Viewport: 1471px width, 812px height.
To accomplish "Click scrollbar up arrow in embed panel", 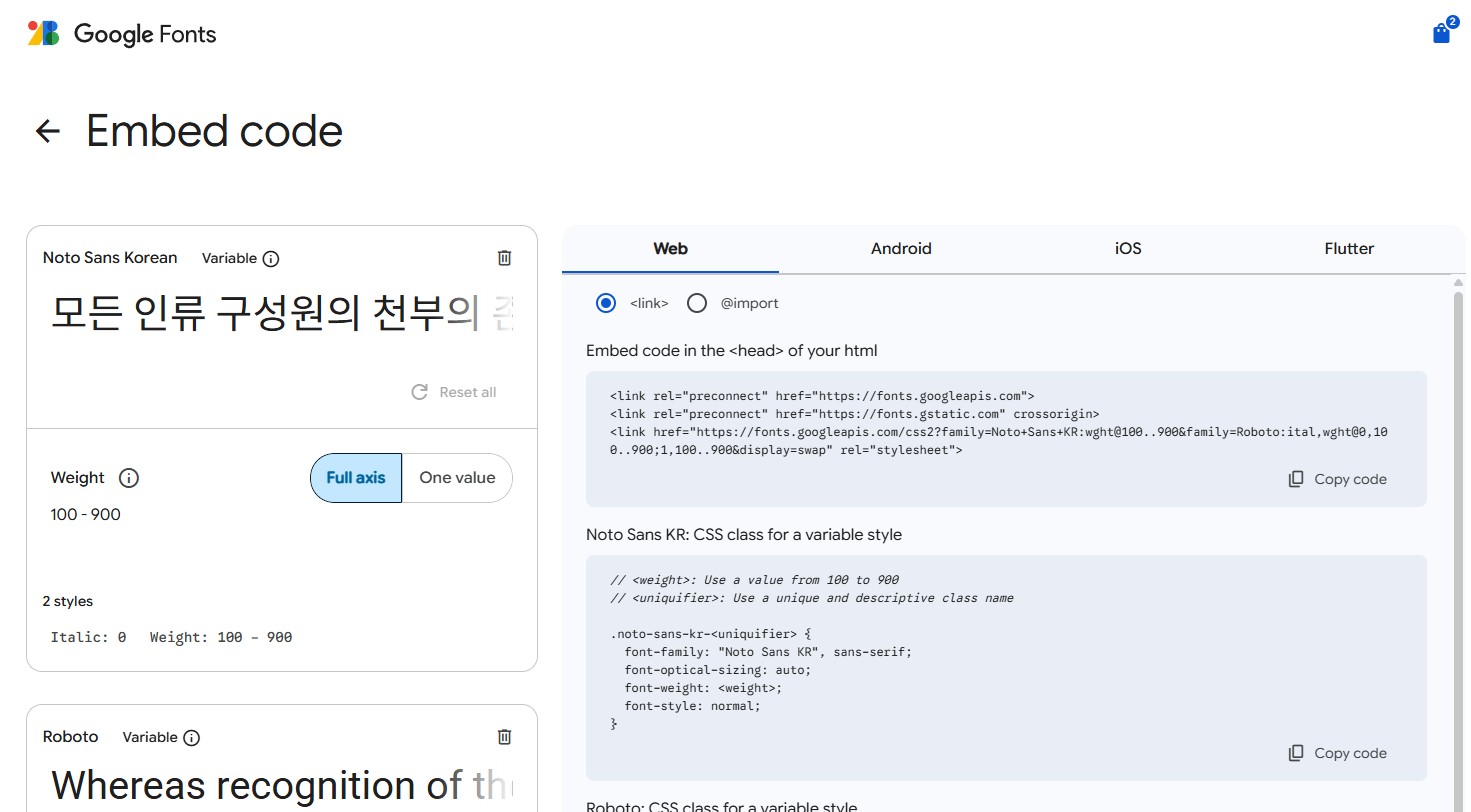I will coord(1458,282).
